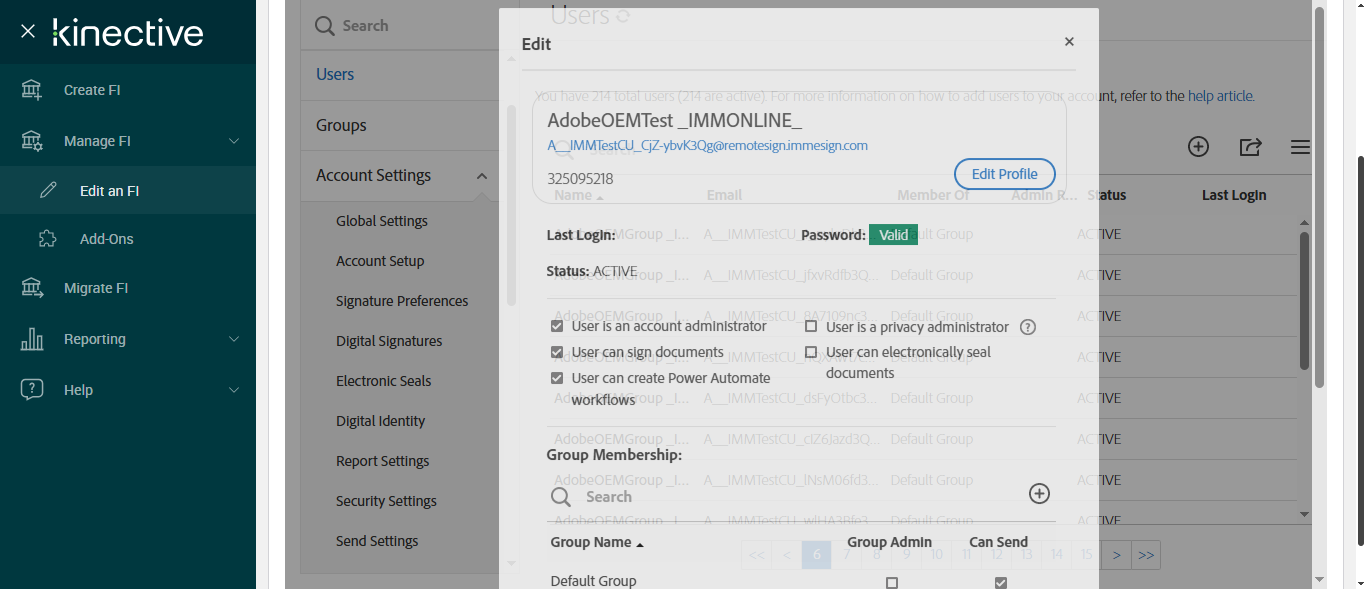
Task: Click the Reporting bar chart icon
Action: 32,339
